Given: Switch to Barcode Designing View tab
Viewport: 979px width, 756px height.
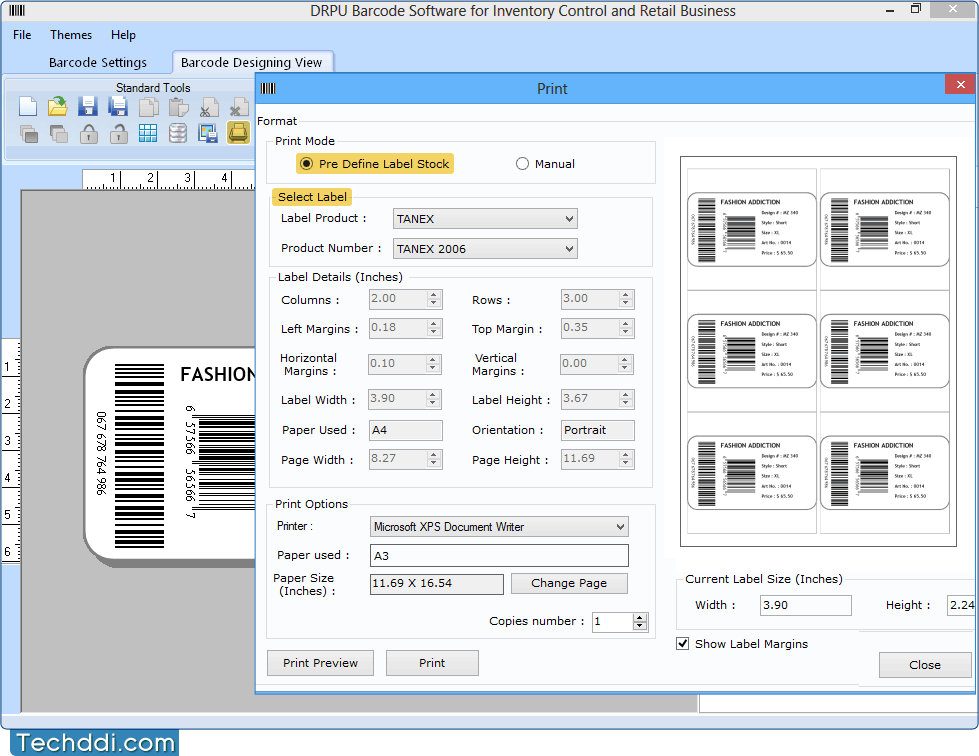Looking at the screenshot, I should click(252, 62).
